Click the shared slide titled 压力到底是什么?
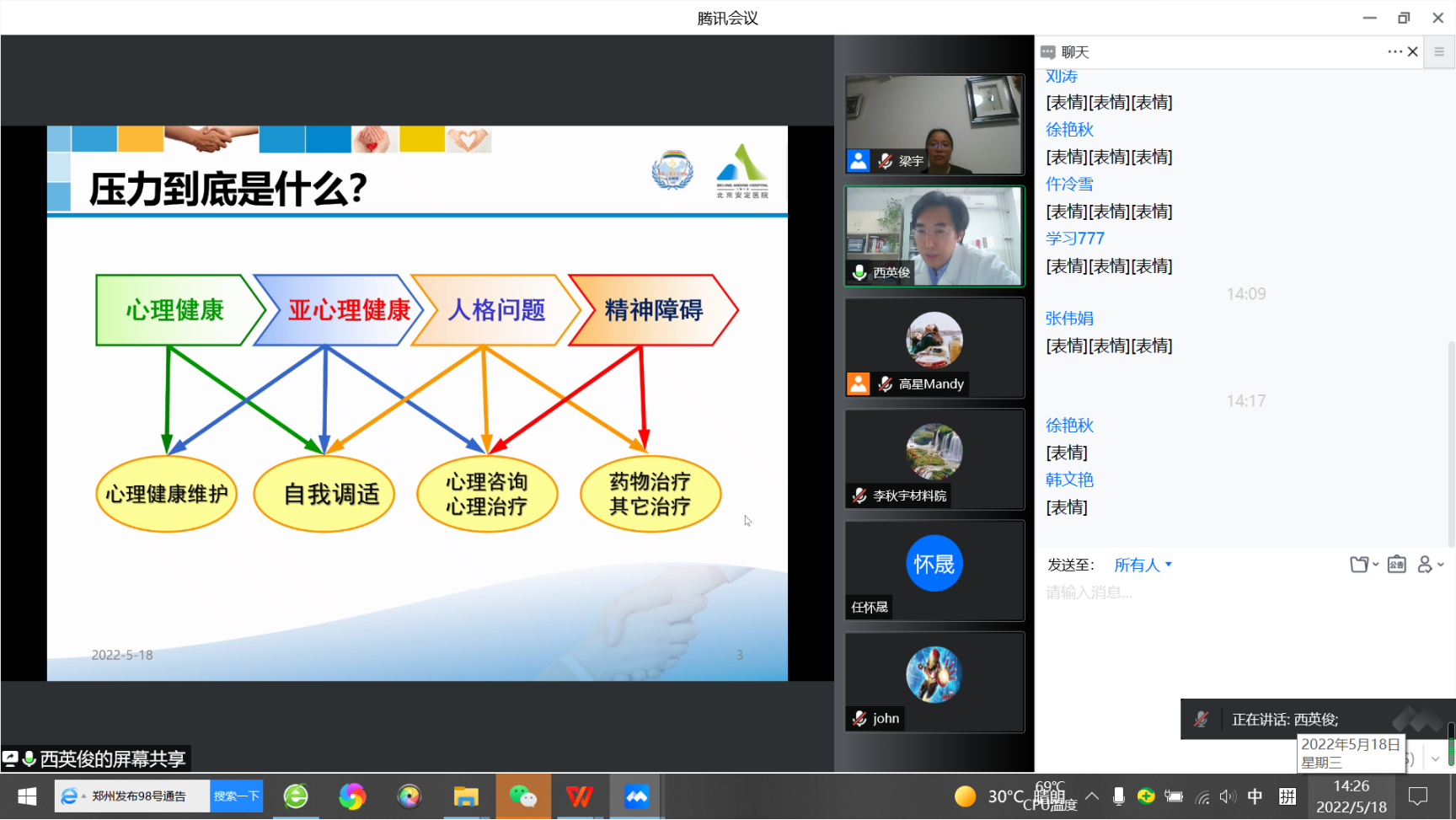The image size is (1456, 820). [417, 403]
